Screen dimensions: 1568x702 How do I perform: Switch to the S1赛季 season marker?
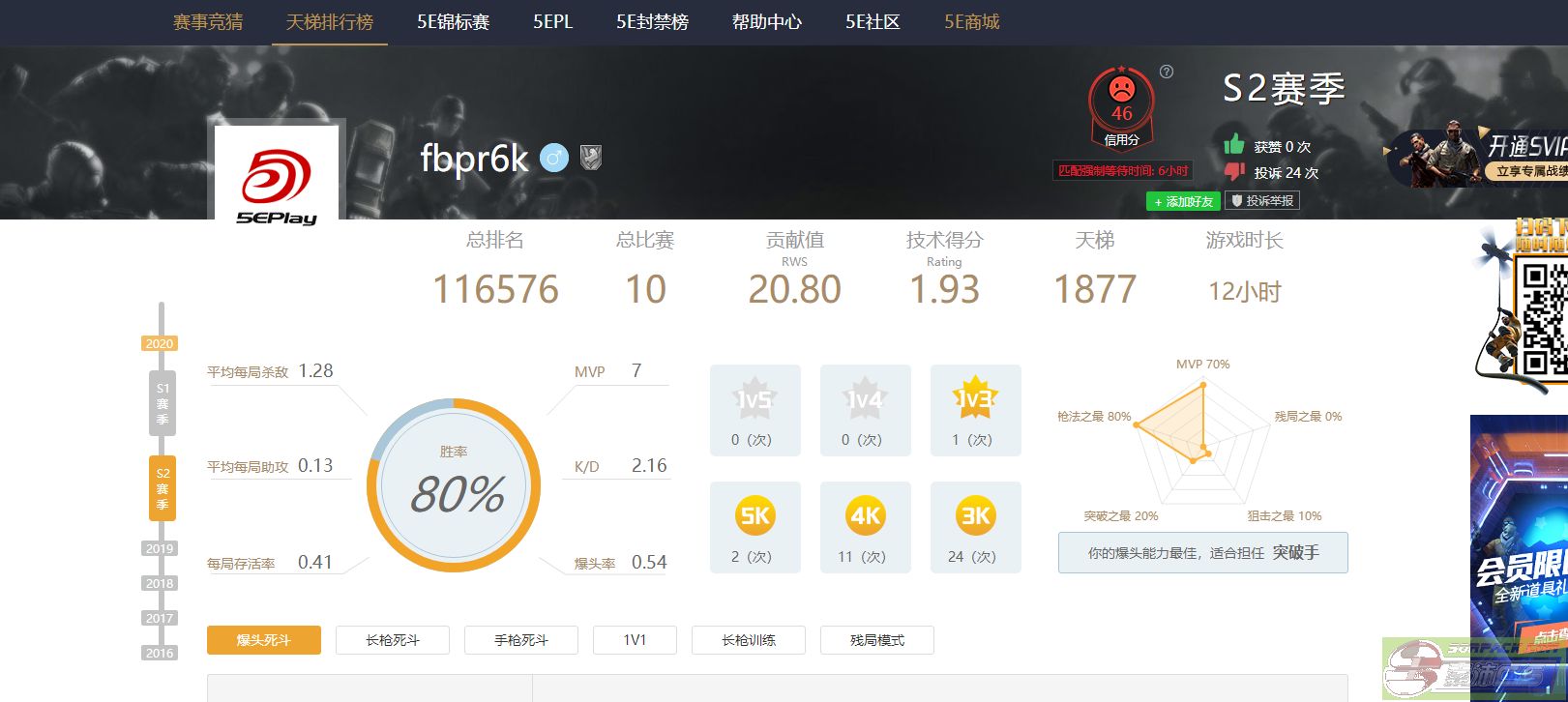click(163, 403)
